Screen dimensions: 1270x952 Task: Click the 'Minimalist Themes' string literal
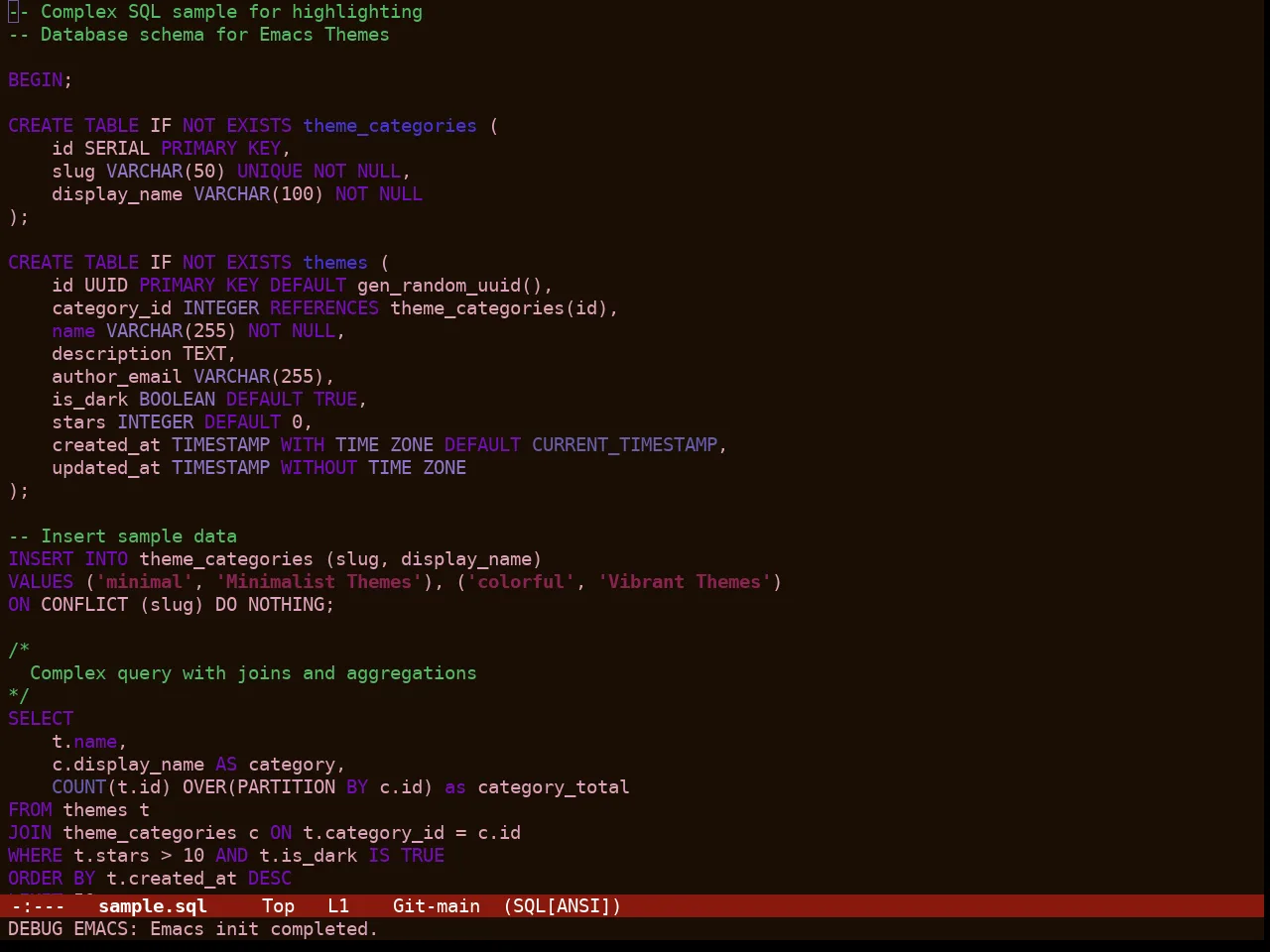click(x=318, y=581)
